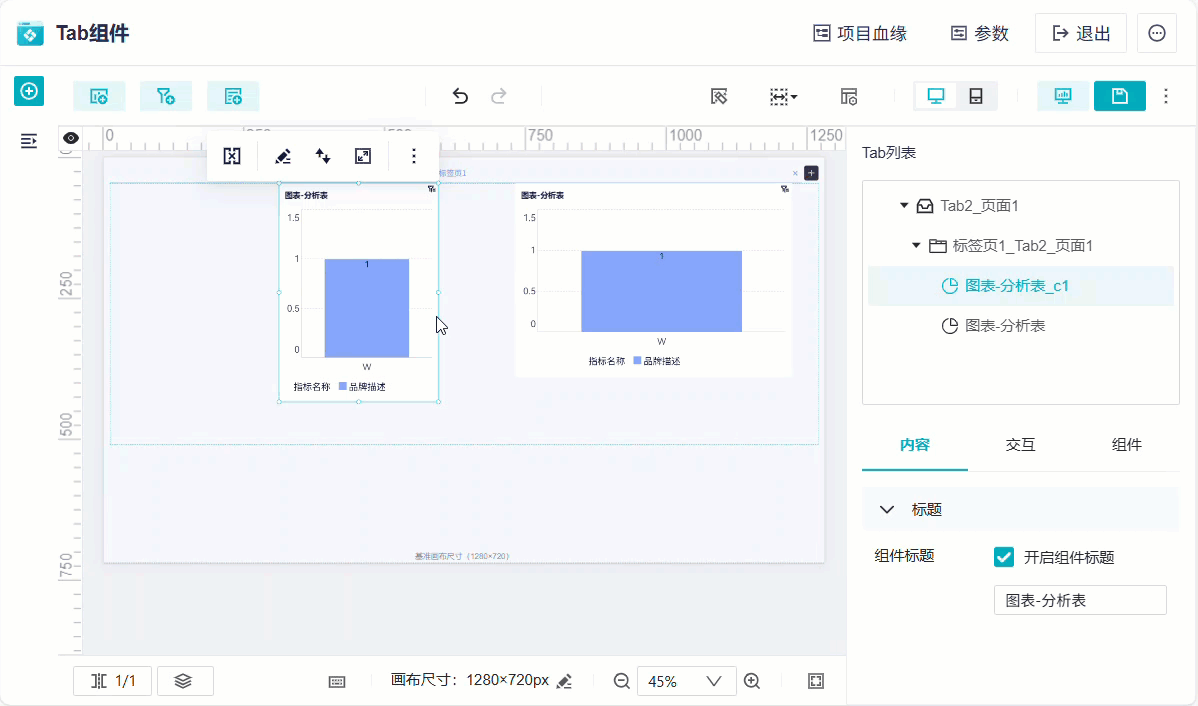Open 项目血缘 project lineage
This screenshot has width=1198, height=706.
click(x=860, y=34)
